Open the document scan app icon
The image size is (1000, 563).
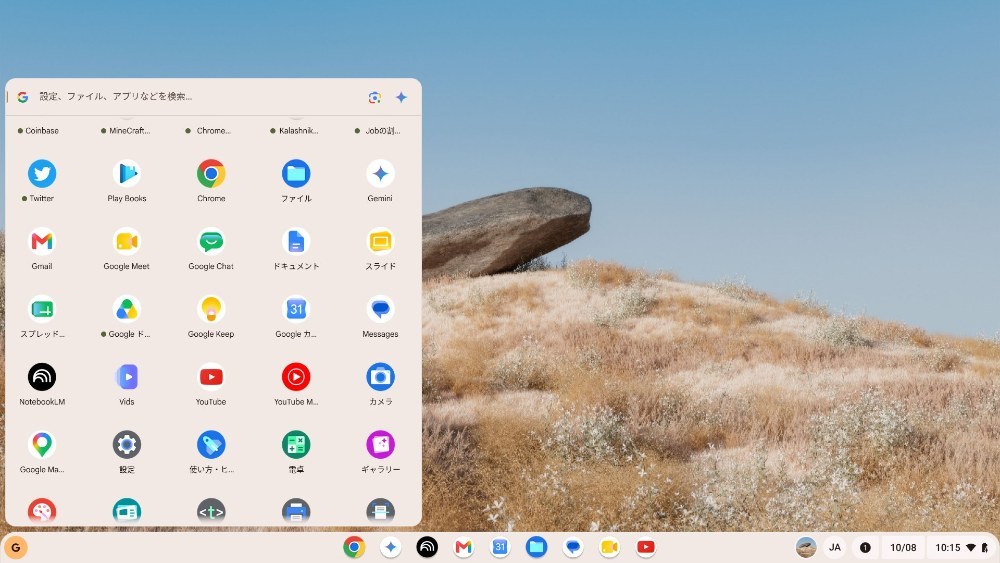coord(380,511)
